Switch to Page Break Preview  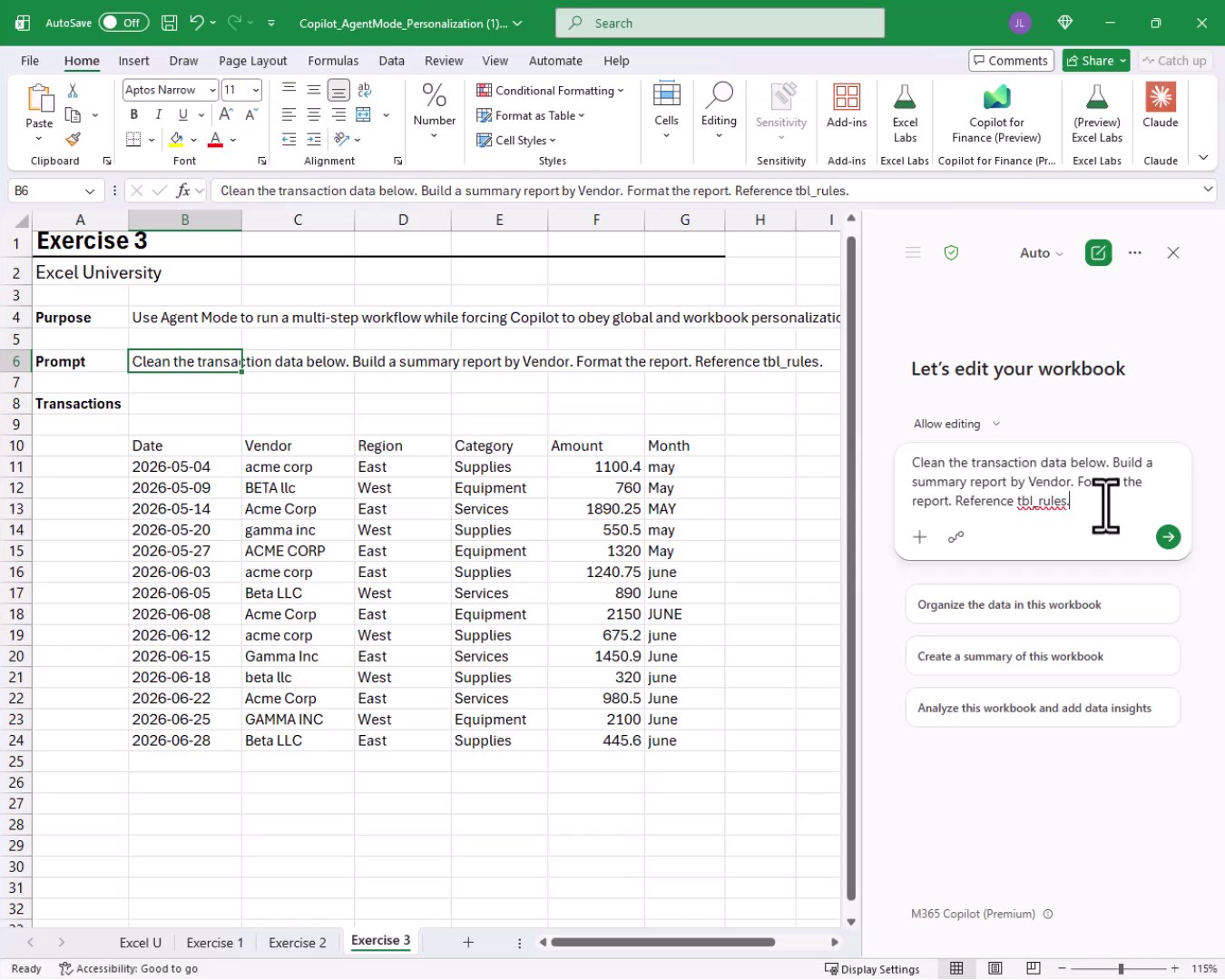tap(1034, 969)
